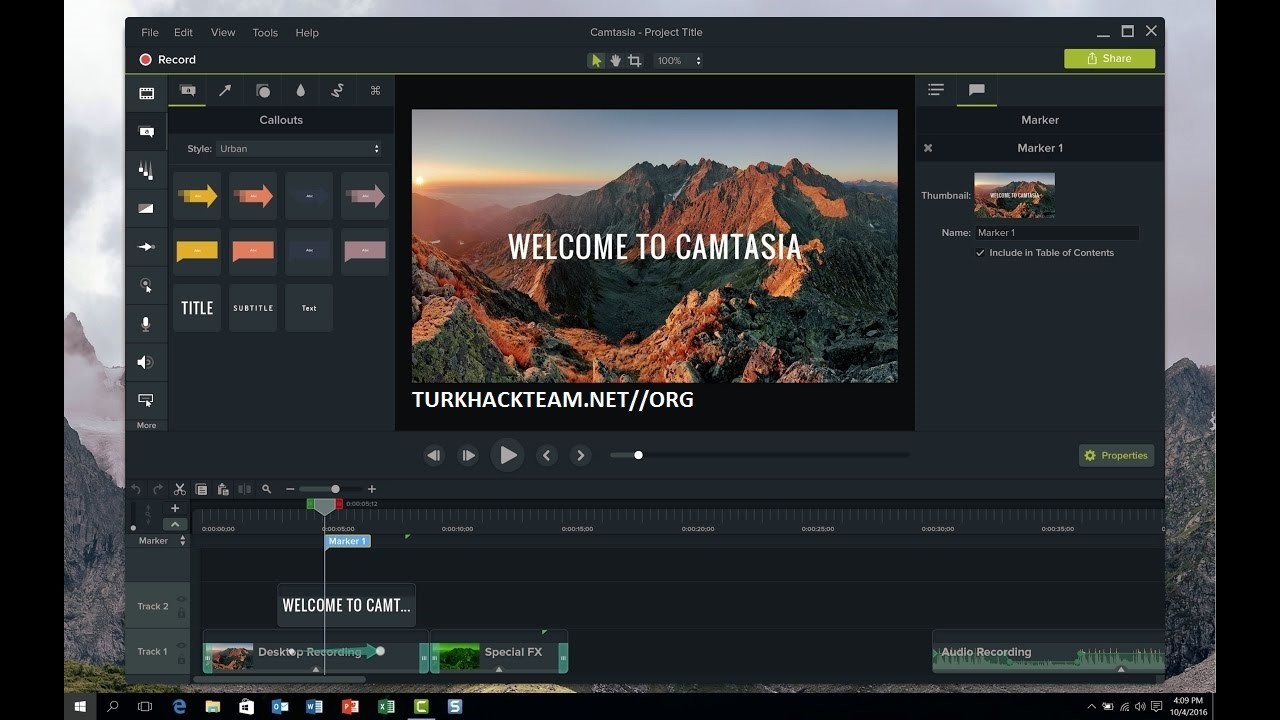Click the Properties button
Viewport: 1280px width, 720px height.
[1116, 456]
